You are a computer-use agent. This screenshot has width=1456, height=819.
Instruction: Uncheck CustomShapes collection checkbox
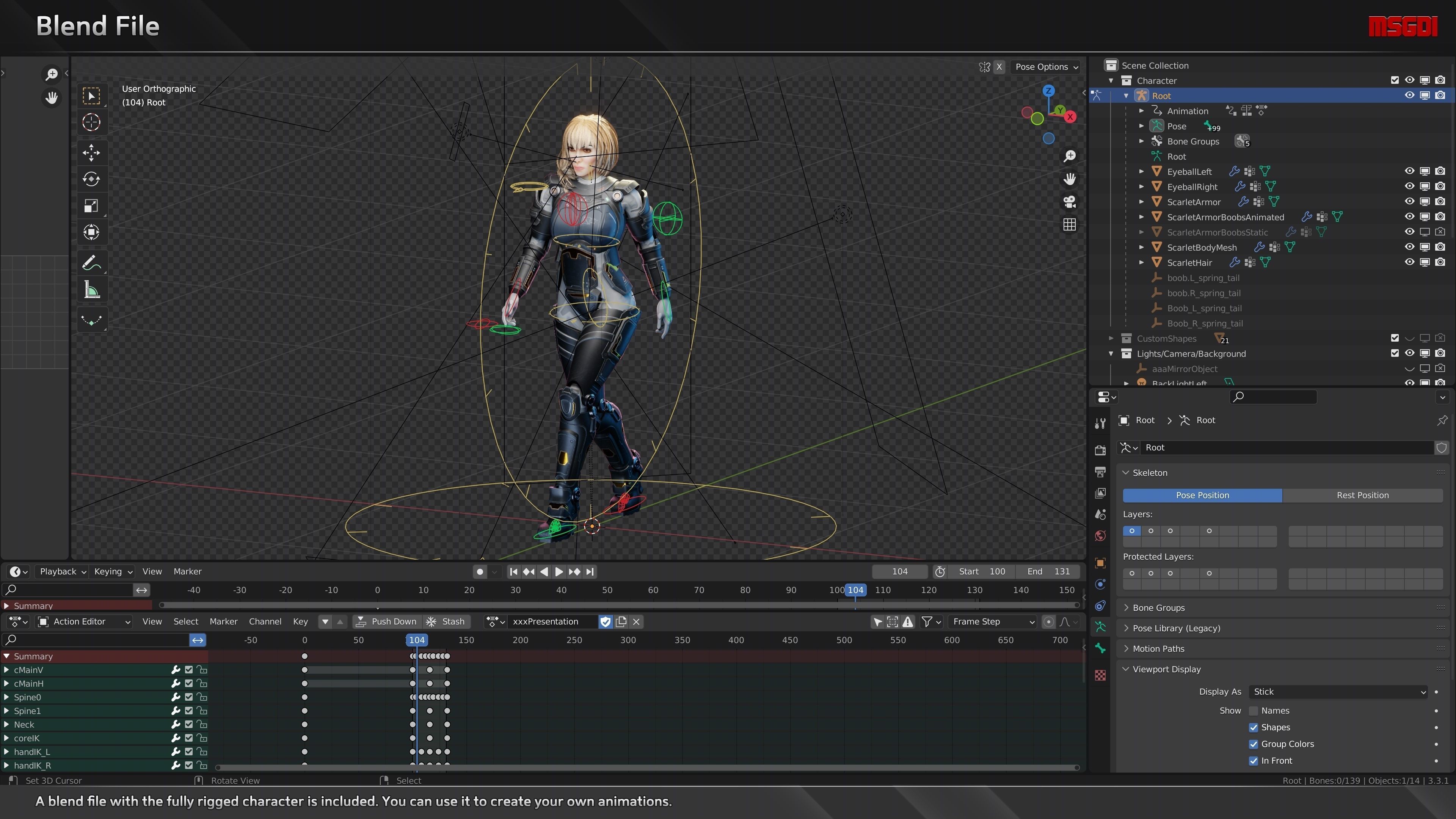click(x=1395, y=338)
